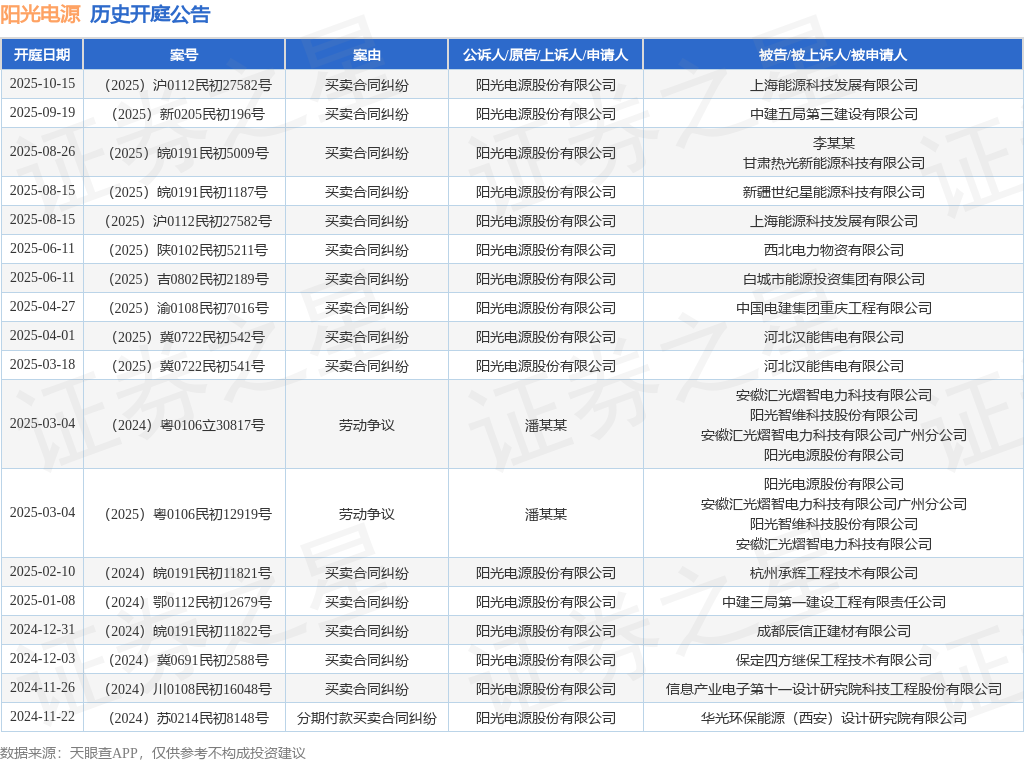Image resolution: width=1024 pixels, height=762 pixels.
Task: Select date cell 2024-11-22
Action: [42, 717]
